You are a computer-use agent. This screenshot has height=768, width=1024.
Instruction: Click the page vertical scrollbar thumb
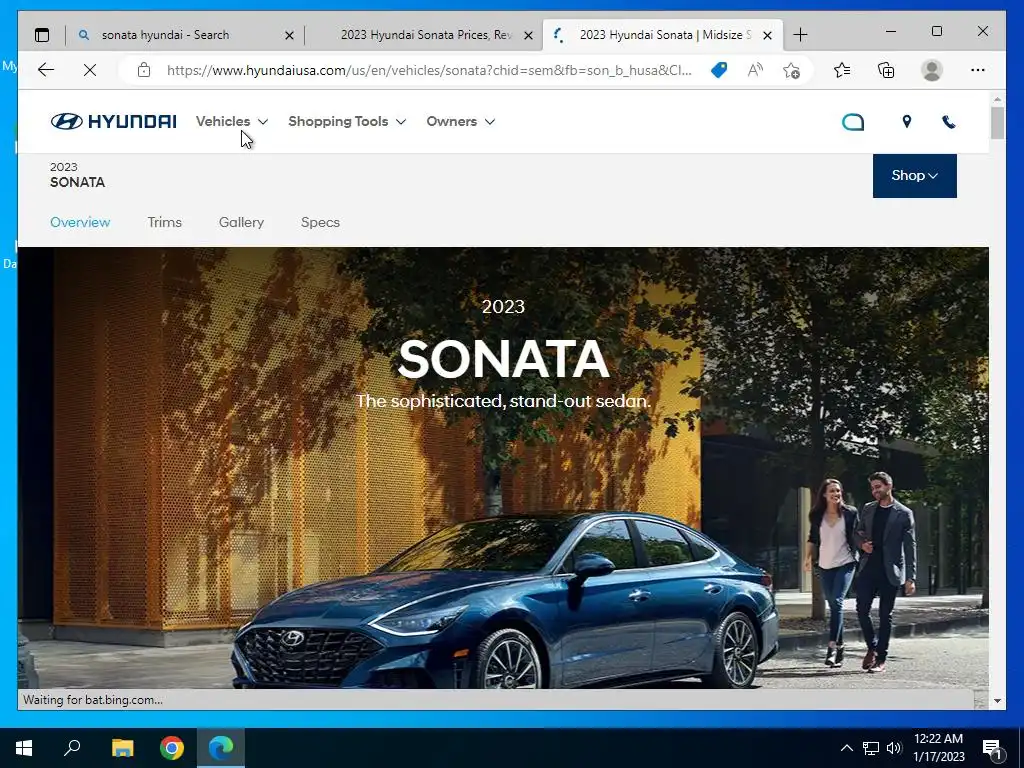click(997, 123)
